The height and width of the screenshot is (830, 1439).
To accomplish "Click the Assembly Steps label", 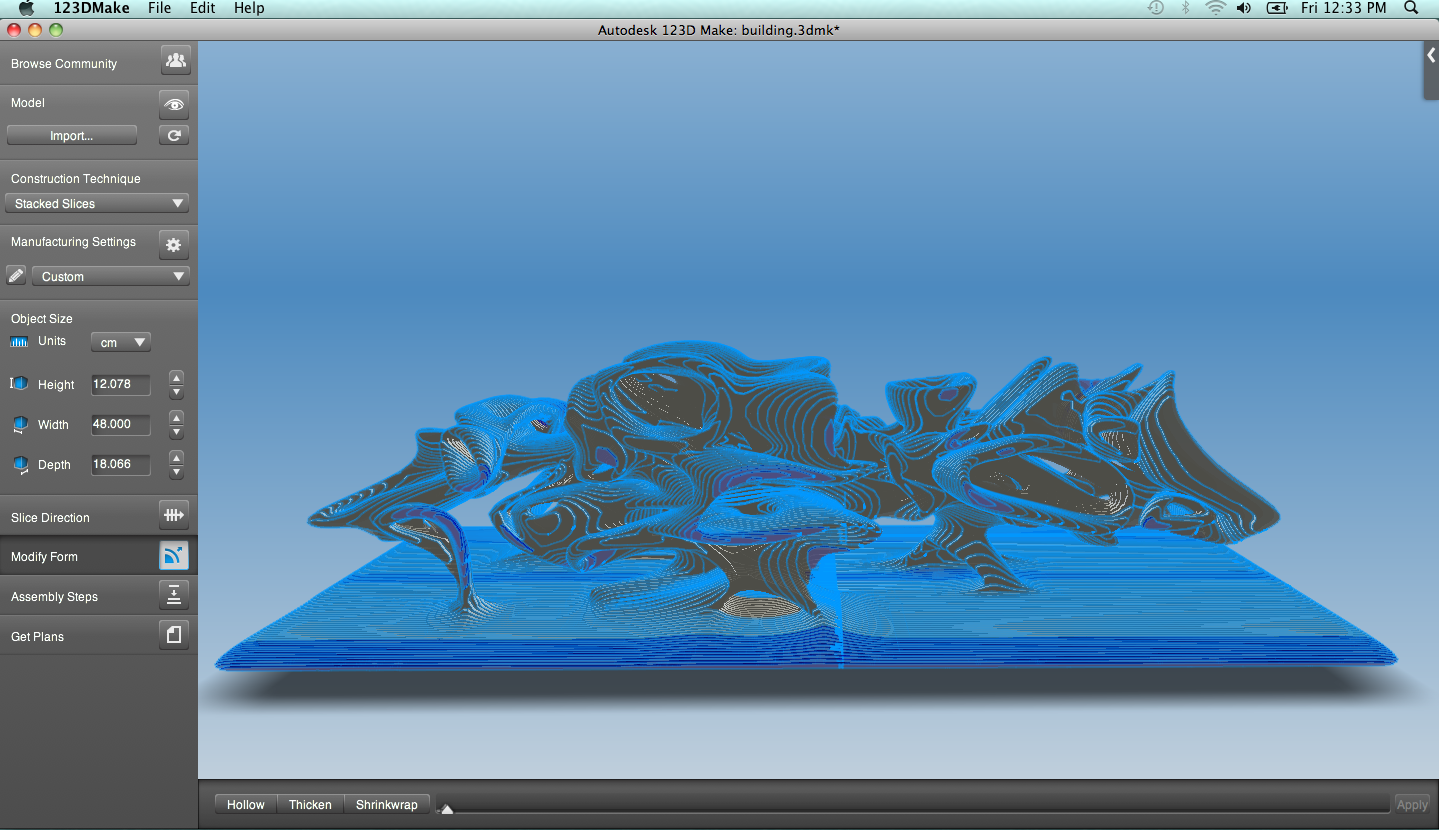I will pos(54,596).
